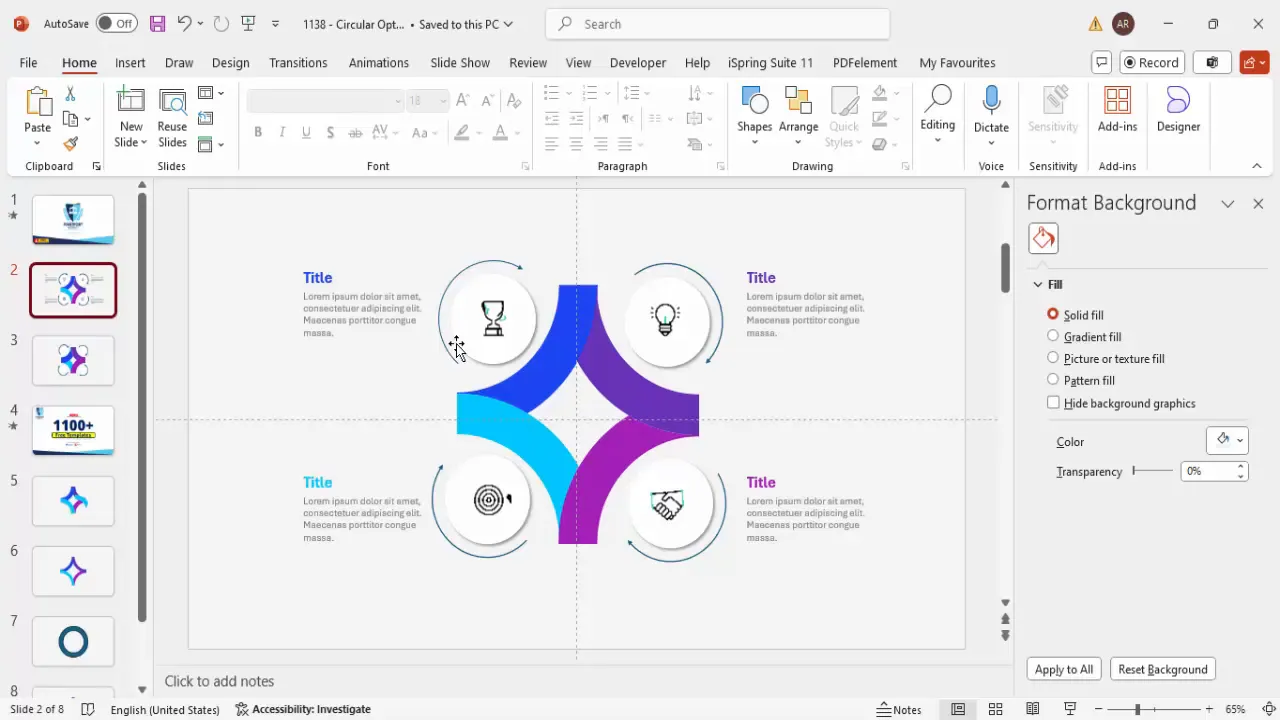Switch to Normal view
This screenshot has height=720, width=1280.
(x=958, y=709)
